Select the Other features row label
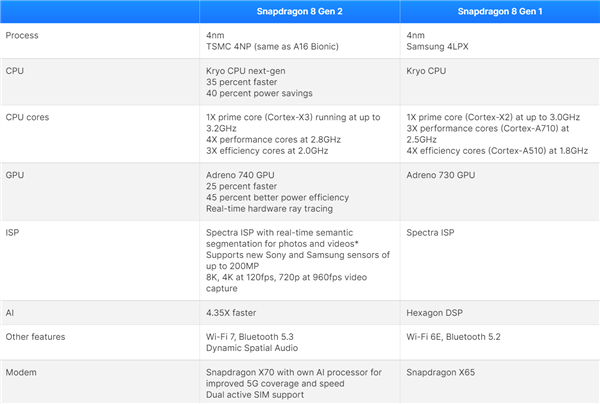Screen dimensions: 600x404 tap(35, 337)
